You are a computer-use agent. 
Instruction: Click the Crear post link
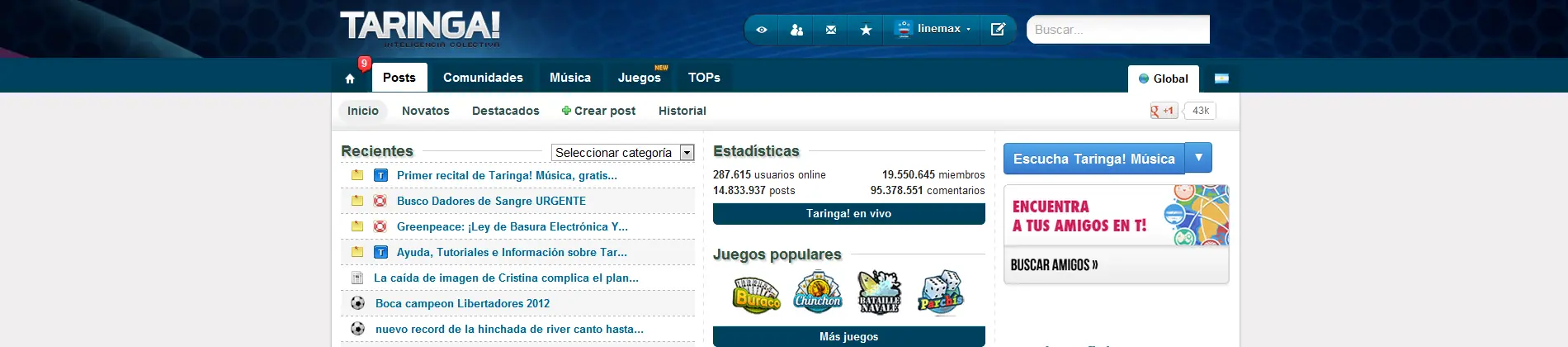click(x=598, y=111)
